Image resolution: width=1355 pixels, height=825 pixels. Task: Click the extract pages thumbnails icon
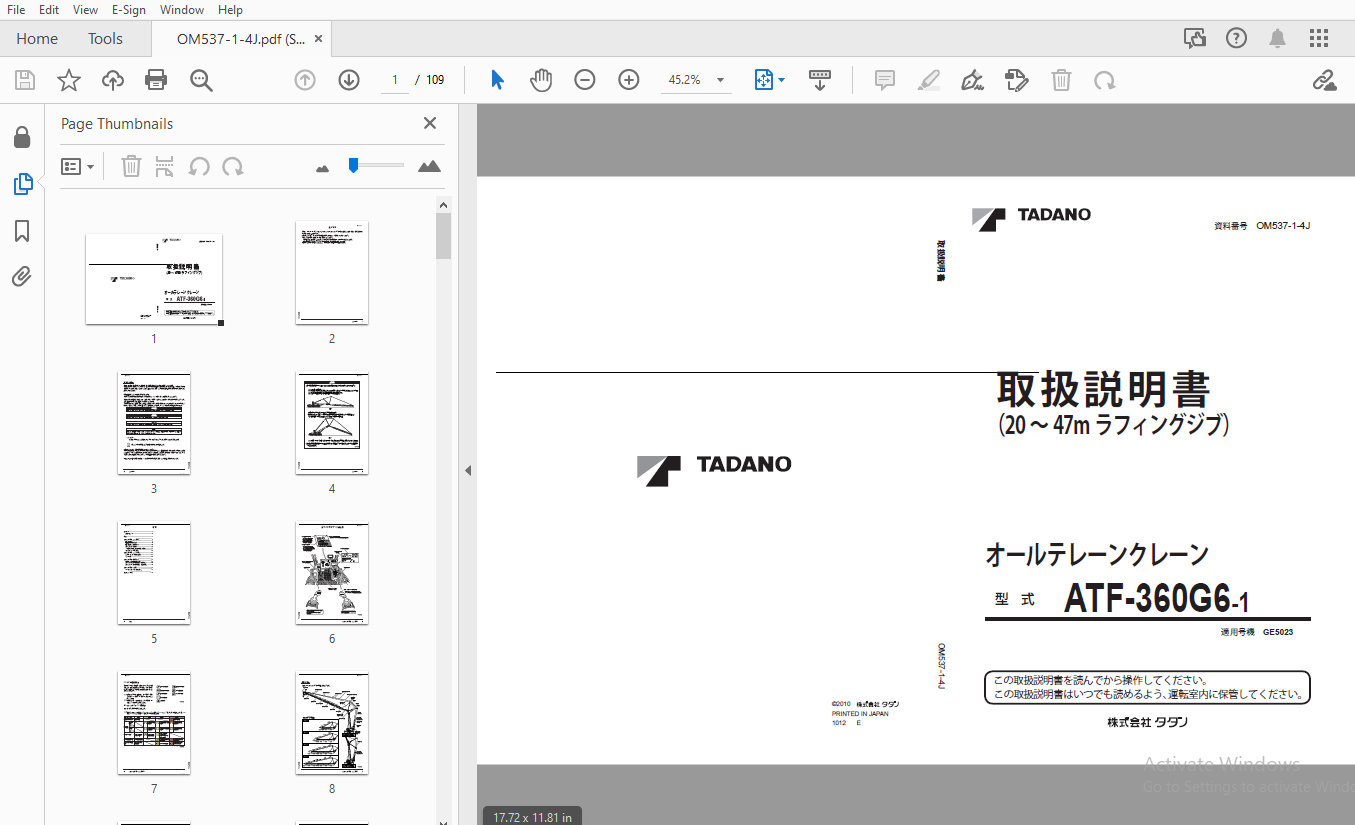(x=165, y=166)
